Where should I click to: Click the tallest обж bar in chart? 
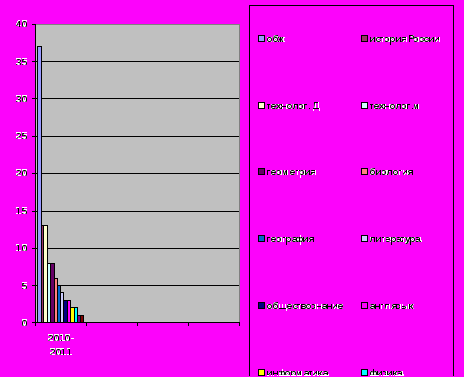39,184
